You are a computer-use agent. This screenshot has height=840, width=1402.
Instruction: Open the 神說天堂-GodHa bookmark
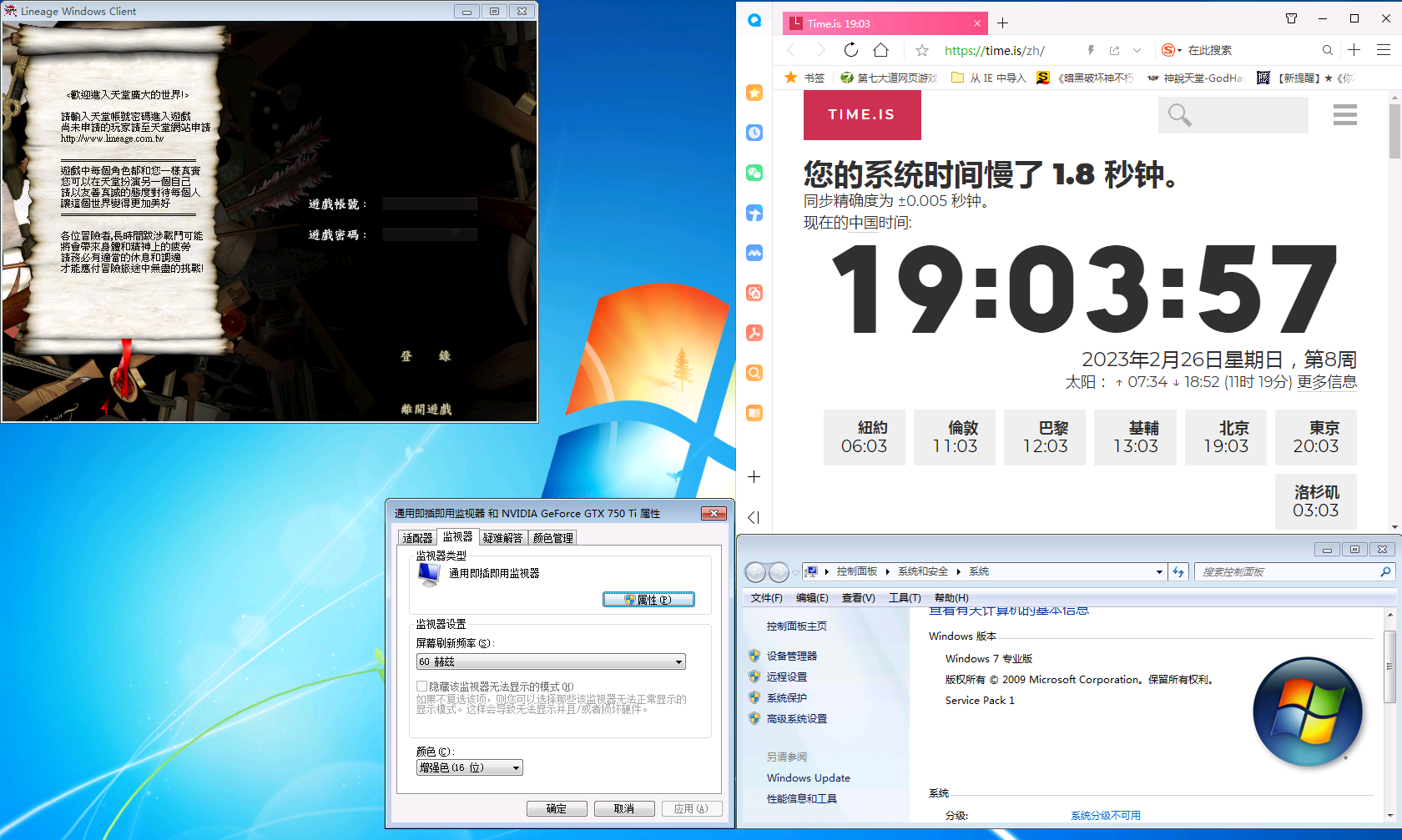(x=1195, y=78)
